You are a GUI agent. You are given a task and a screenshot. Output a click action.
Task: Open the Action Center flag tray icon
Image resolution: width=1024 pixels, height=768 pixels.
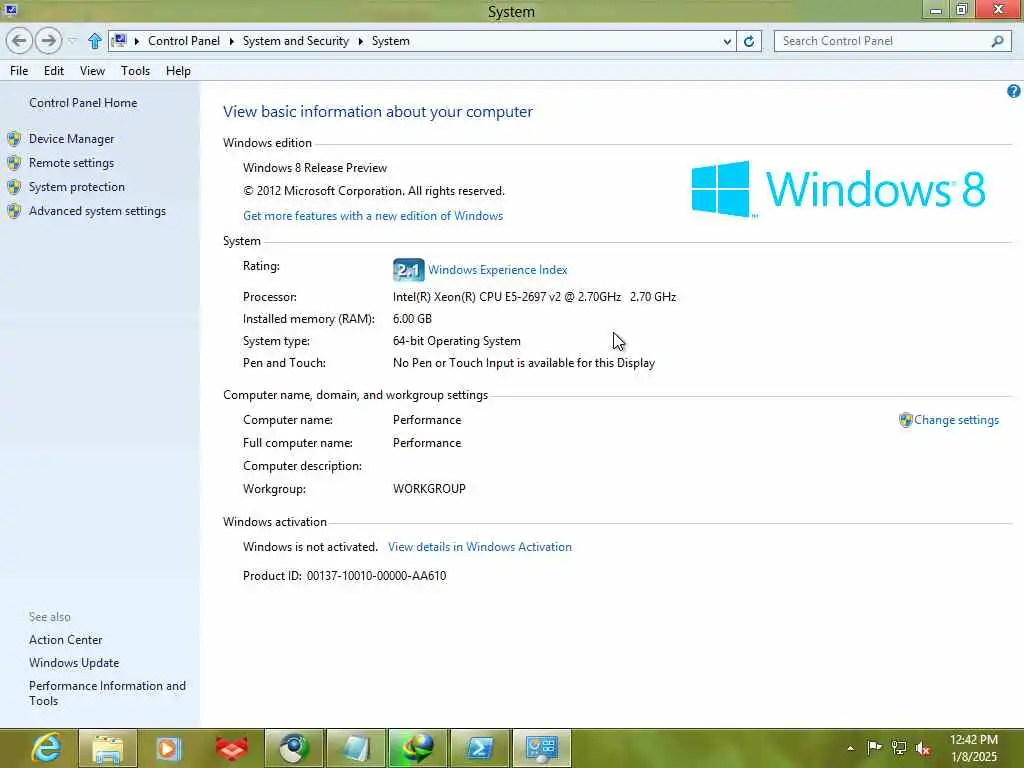874,748
